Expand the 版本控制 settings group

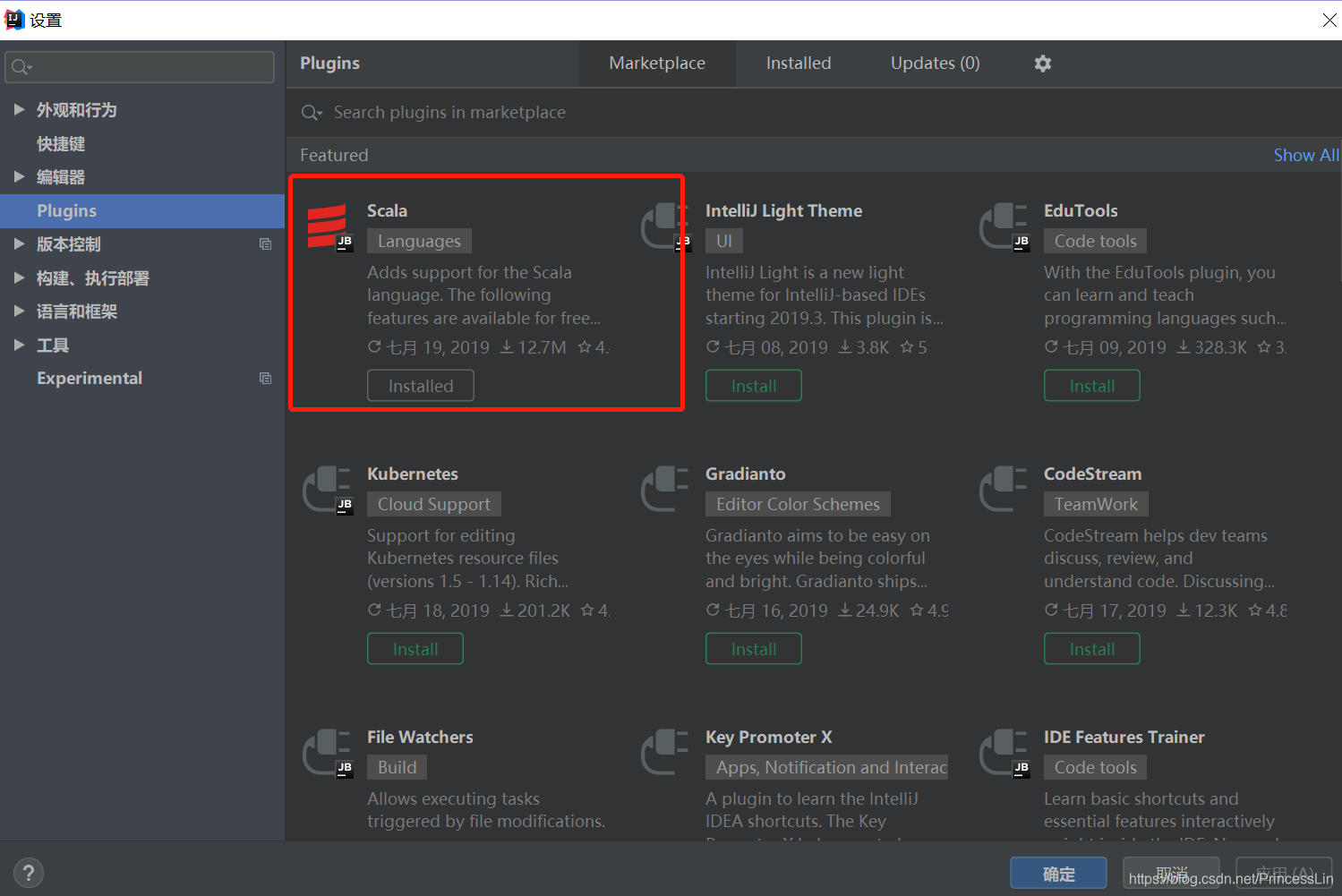click(19, 243)
